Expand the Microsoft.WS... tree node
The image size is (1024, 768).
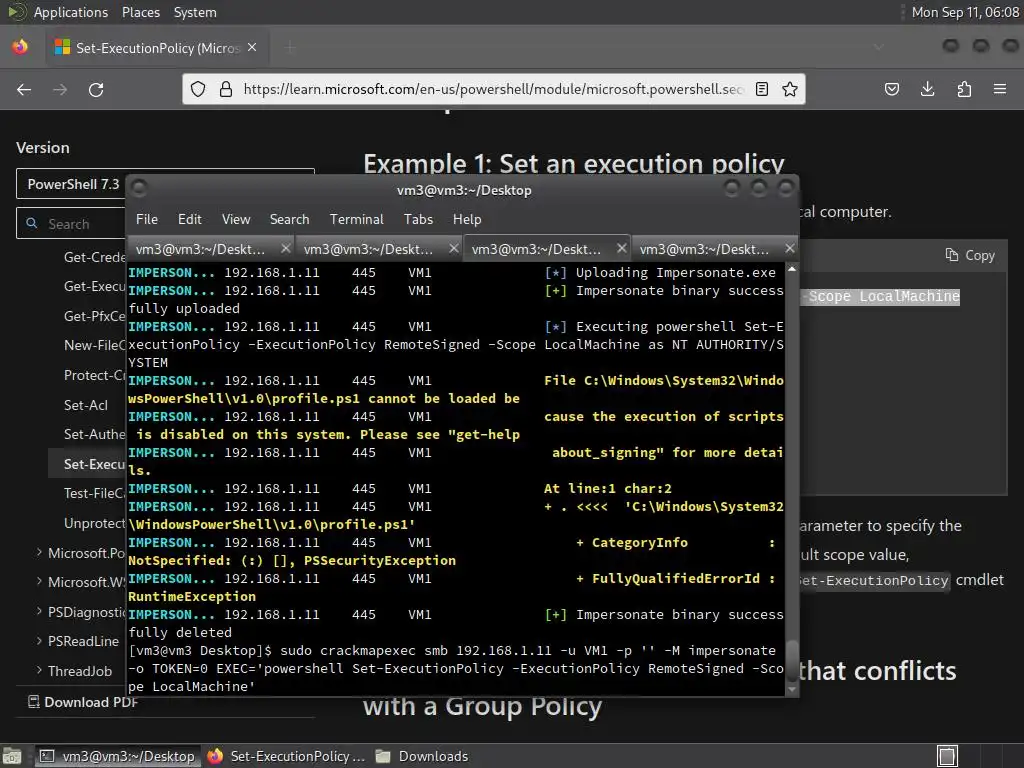(39, 581)
